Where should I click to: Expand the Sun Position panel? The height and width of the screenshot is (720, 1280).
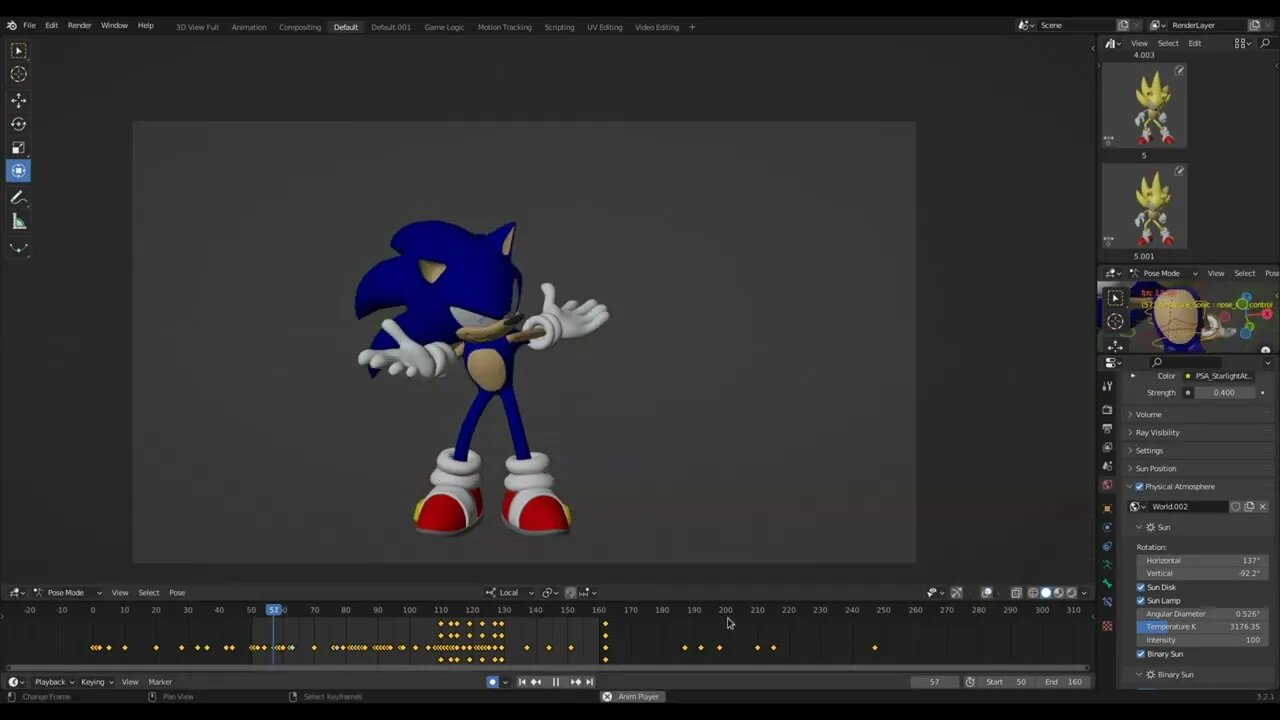coord(1155,469)
